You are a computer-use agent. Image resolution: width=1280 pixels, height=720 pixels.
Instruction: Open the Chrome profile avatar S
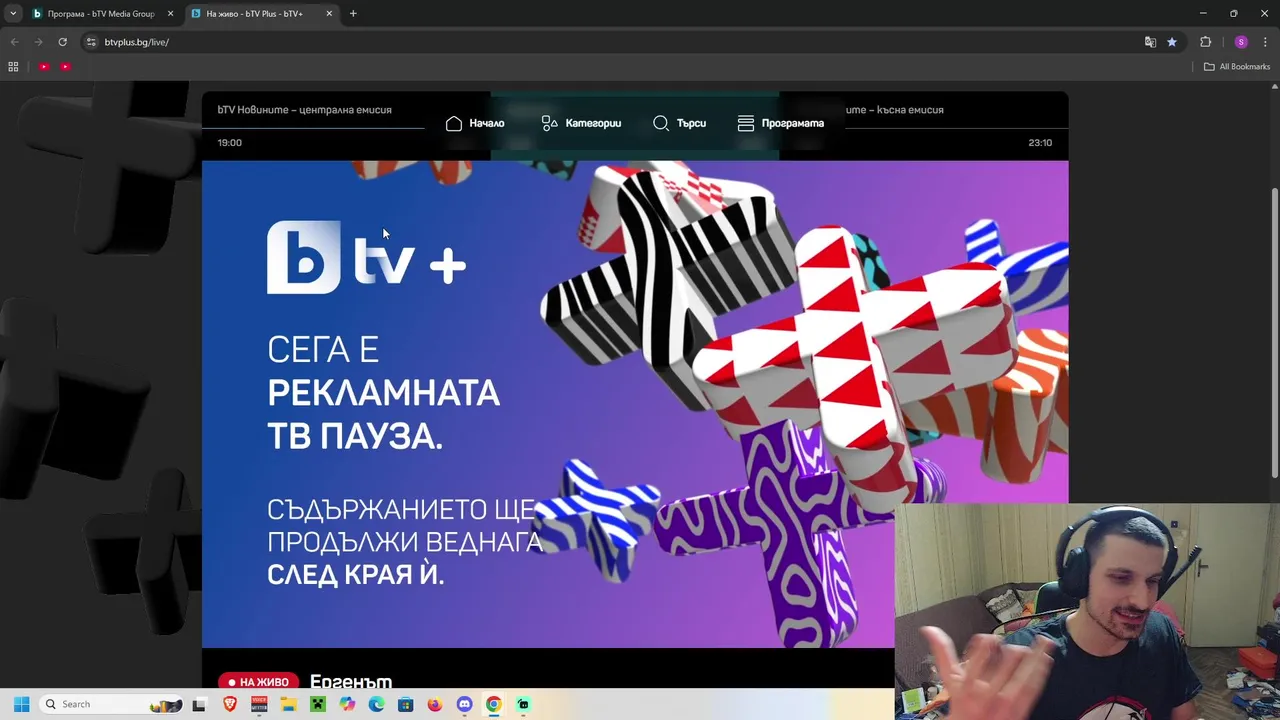1241,42
